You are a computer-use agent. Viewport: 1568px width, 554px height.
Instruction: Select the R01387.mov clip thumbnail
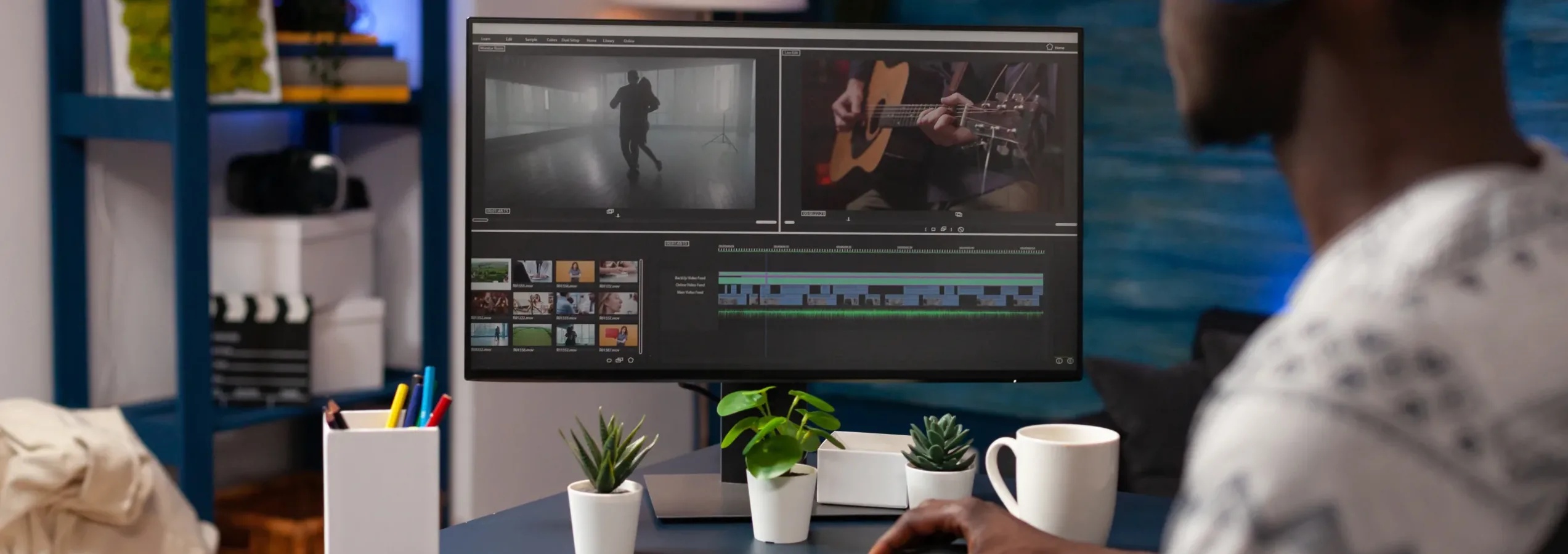(x=618, y=335)
